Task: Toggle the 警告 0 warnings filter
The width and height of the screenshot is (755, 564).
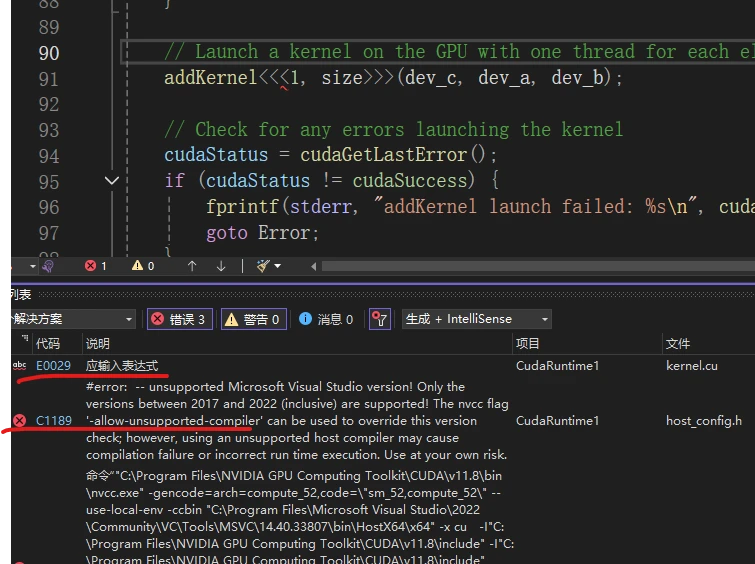Action: pos(254,319)
